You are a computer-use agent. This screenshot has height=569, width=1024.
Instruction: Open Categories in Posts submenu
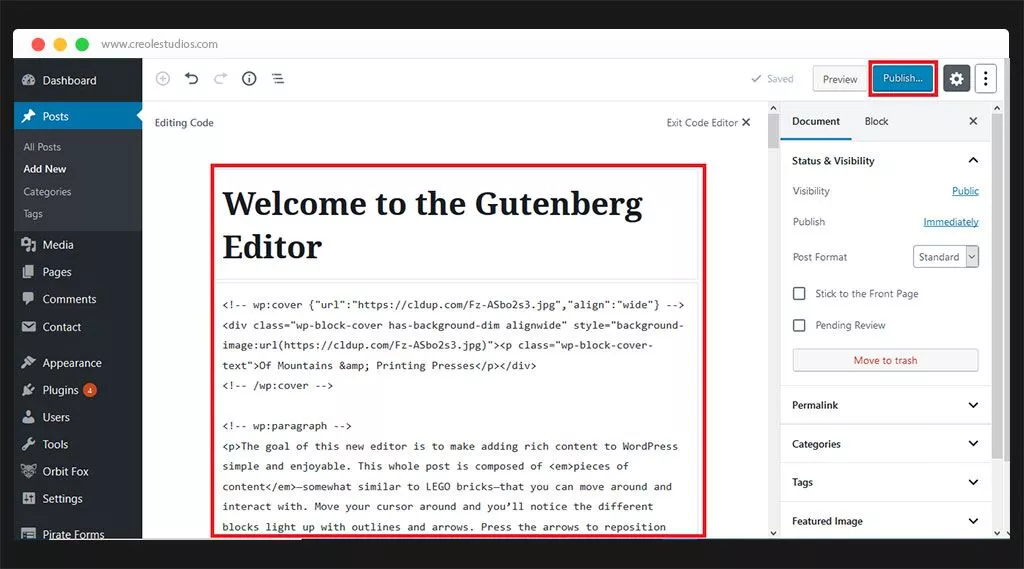coord(47,191)
